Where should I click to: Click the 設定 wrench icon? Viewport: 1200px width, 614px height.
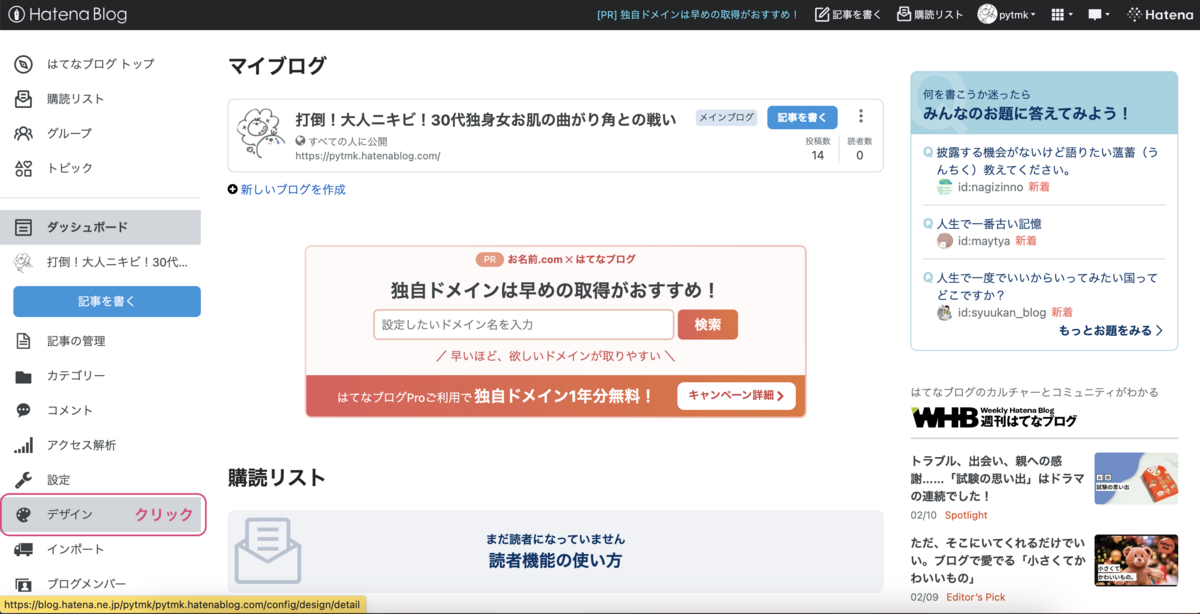tap(24, 480)
